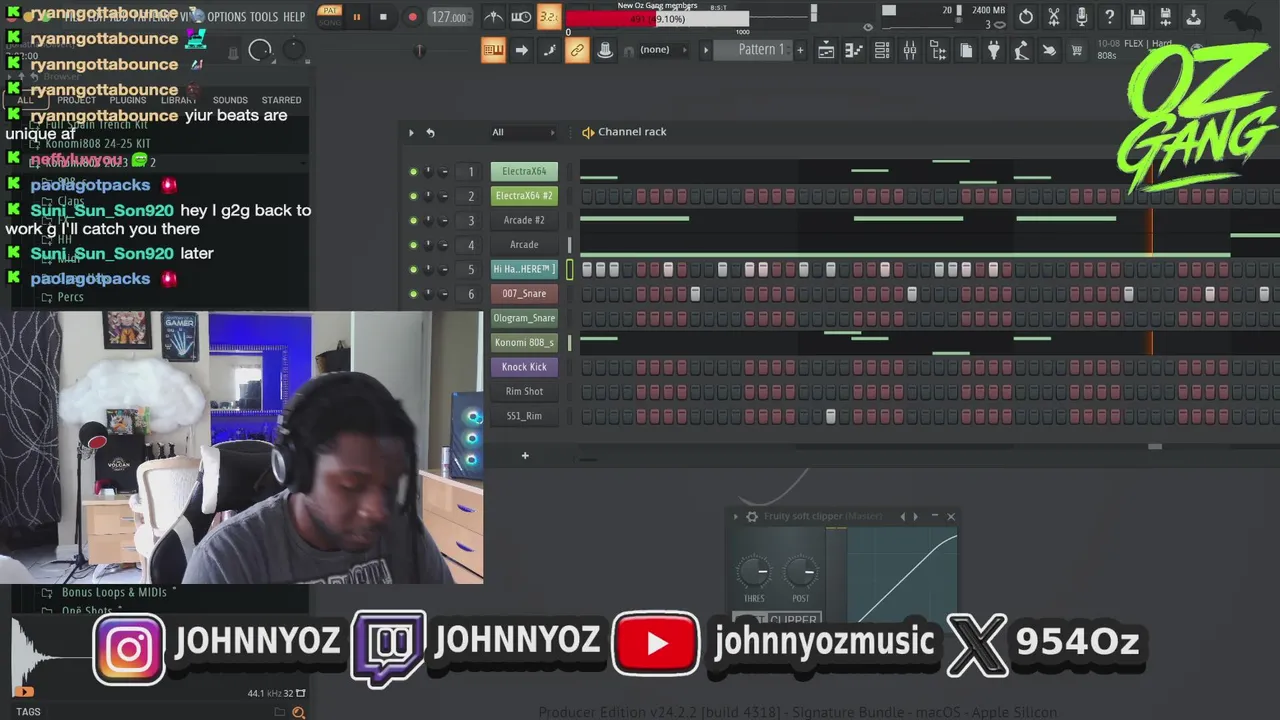
Task: Pause playback with the pause button
Action: click(356, 17)
